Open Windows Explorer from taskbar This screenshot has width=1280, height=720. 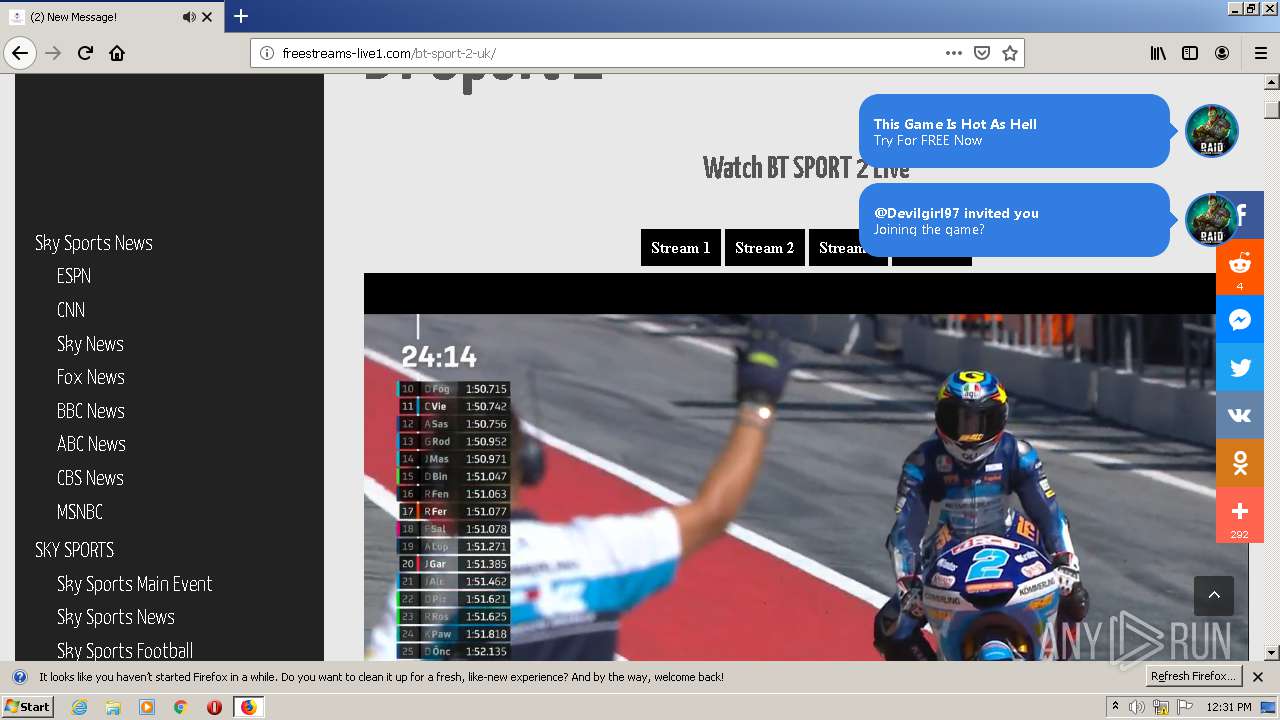pos(113,707)
